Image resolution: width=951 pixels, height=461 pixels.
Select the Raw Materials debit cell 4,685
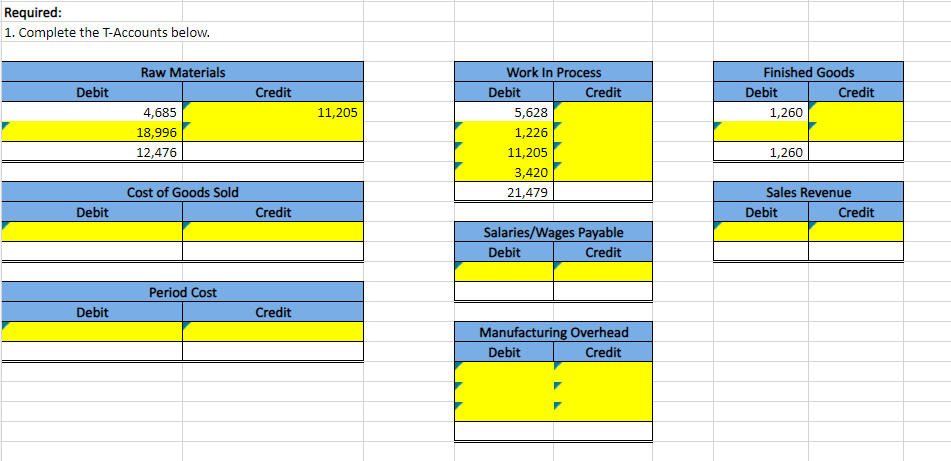point(91,112)
